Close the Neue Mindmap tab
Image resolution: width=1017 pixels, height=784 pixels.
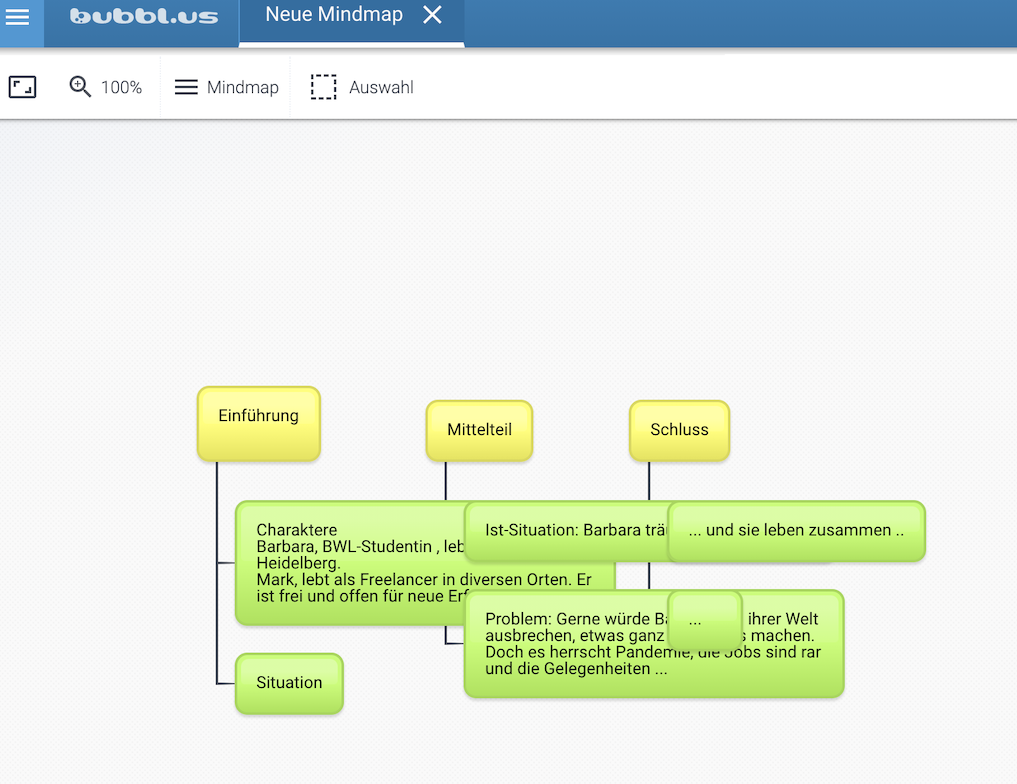click(433, 14)
